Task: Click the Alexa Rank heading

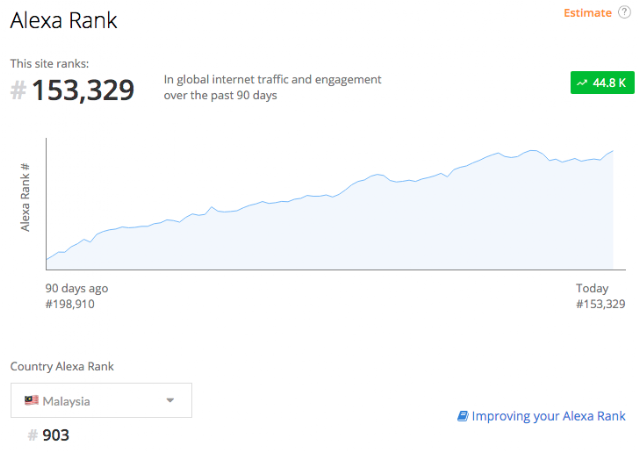Action: click(64, 20)
